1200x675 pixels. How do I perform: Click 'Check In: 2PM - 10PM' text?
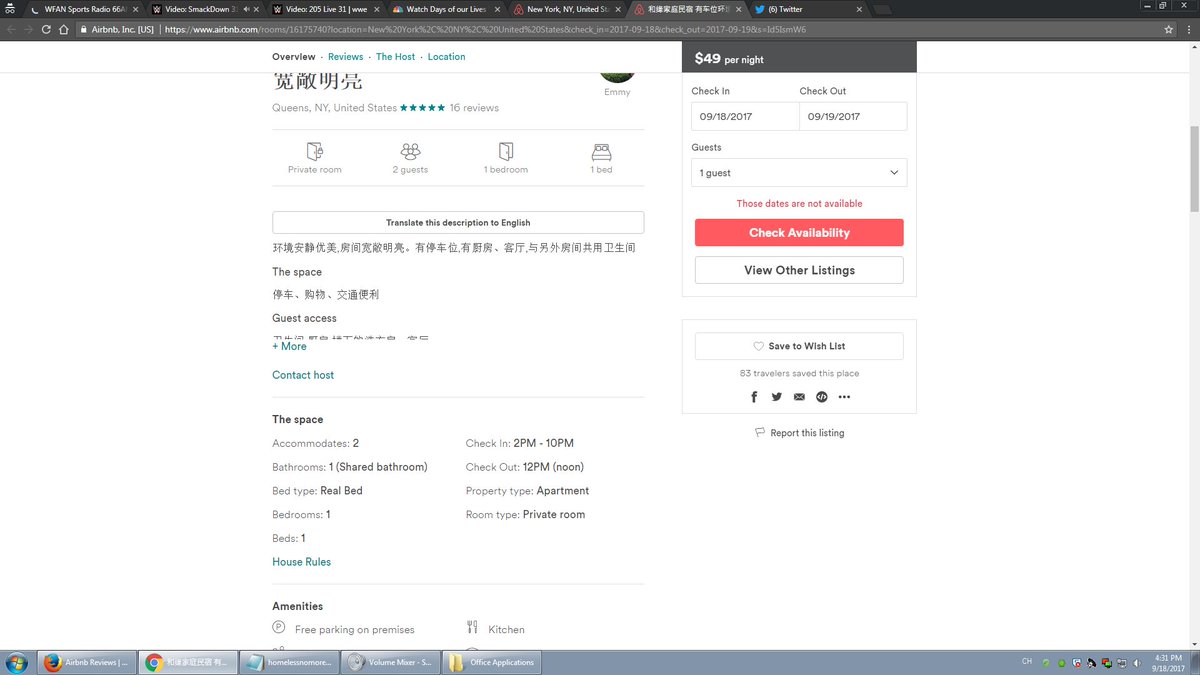coord(519,443)
